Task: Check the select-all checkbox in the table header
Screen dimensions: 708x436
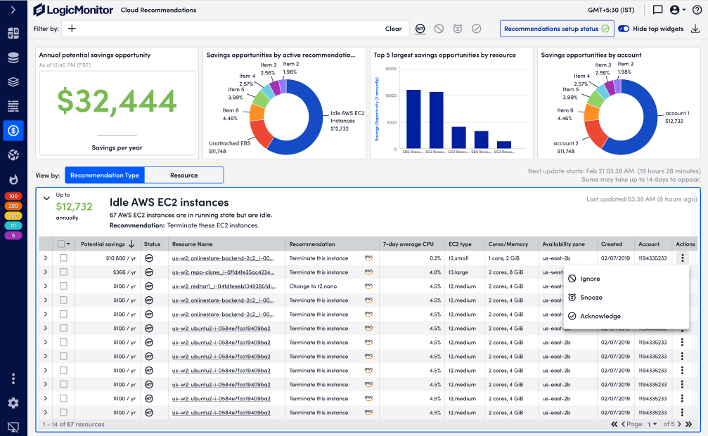Action: click(63, 243)
